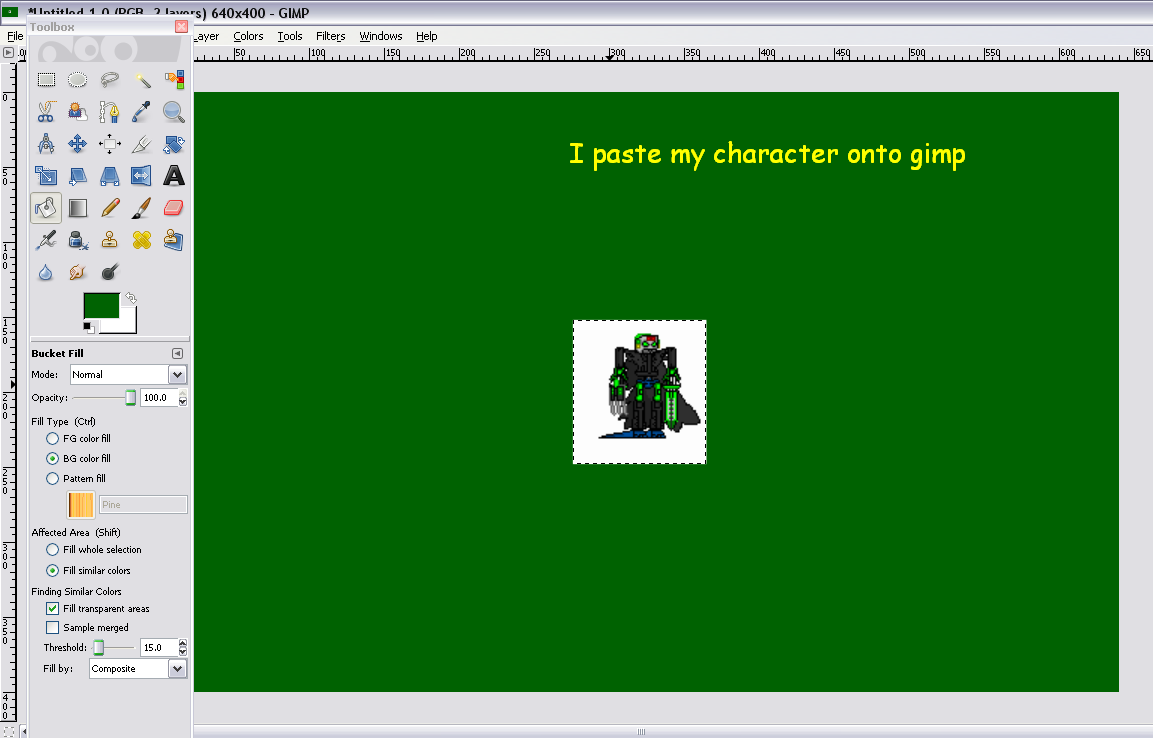The height and width of the screenshot is (738, 1153).
Task: Open the Colors menu
Action: click(x=248, y=36)
